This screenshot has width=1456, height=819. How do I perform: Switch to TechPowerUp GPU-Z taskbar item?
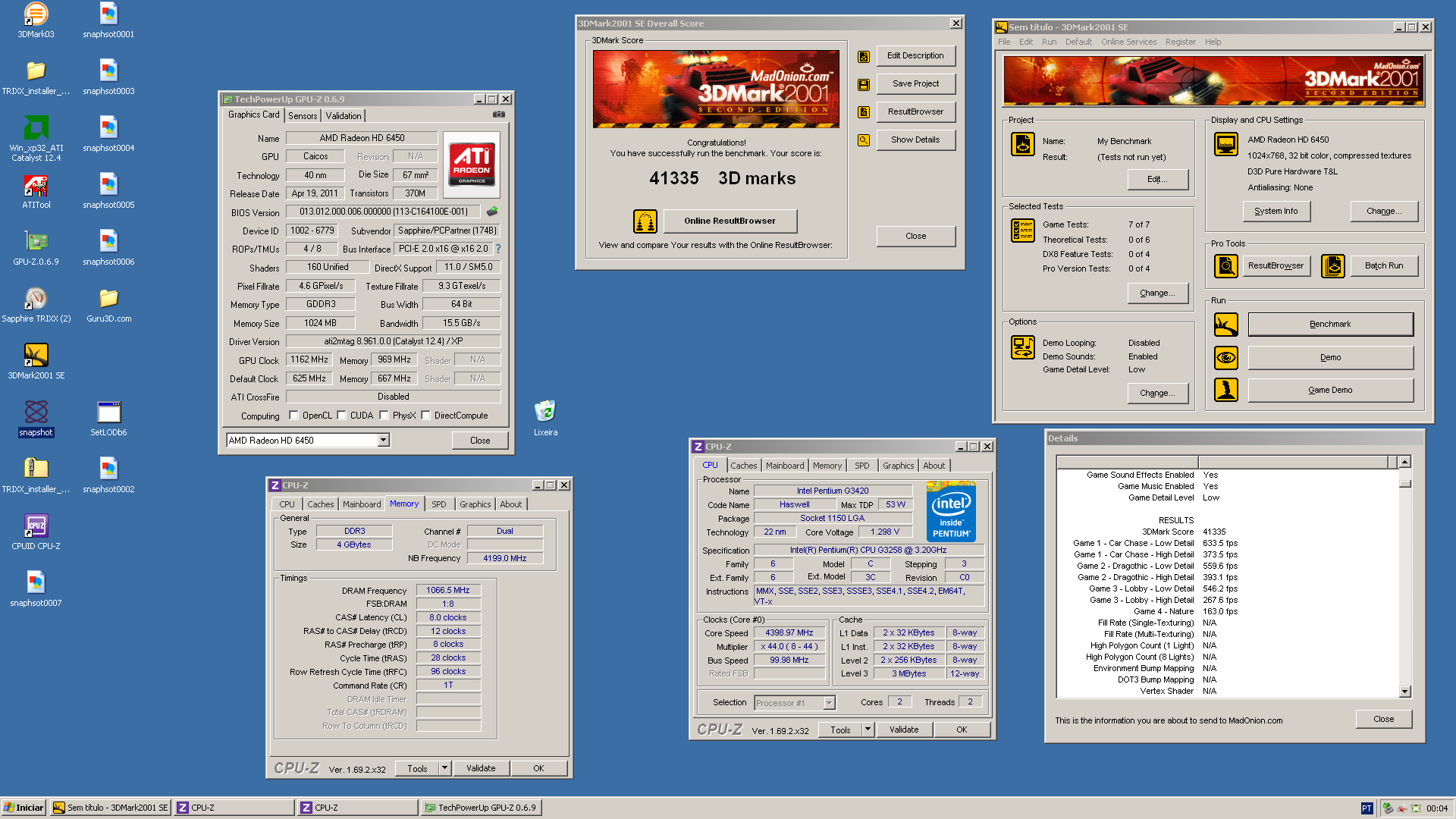pos(481,808)
